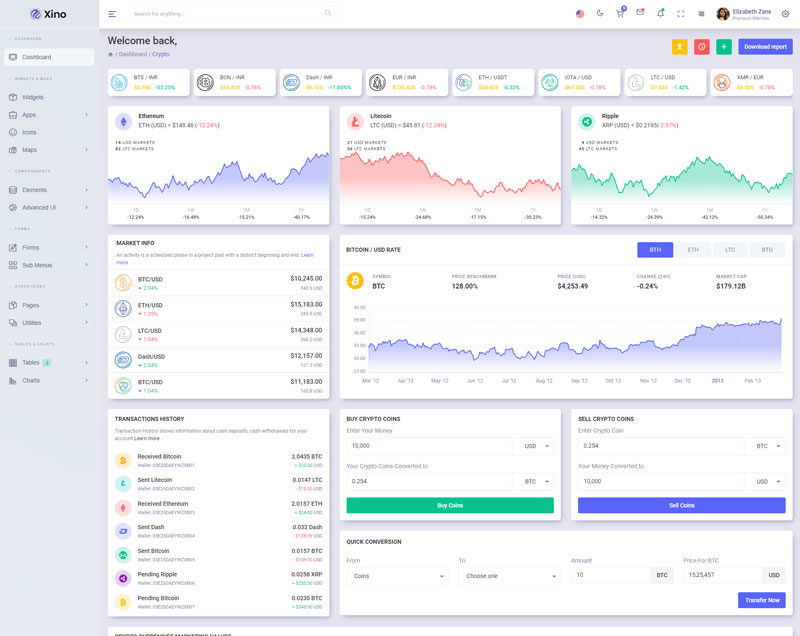Open the notifications bell
Viewport: 800px width, 636px height.
point(660,13)
